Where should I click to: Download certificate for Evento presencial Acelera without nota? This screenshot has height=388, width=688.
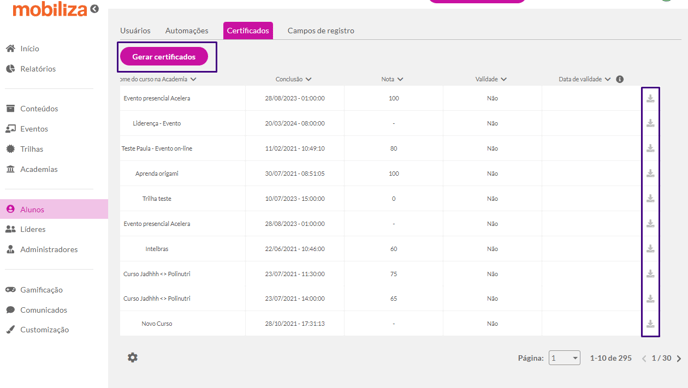[650, 223]
